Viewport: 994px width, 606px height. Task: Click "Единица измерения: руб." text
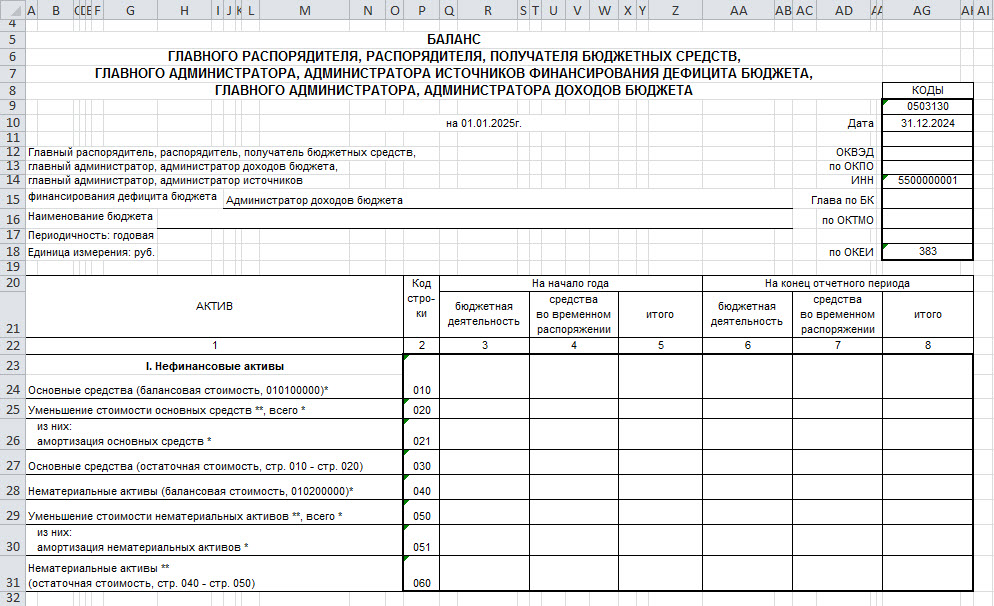[91, 252]
